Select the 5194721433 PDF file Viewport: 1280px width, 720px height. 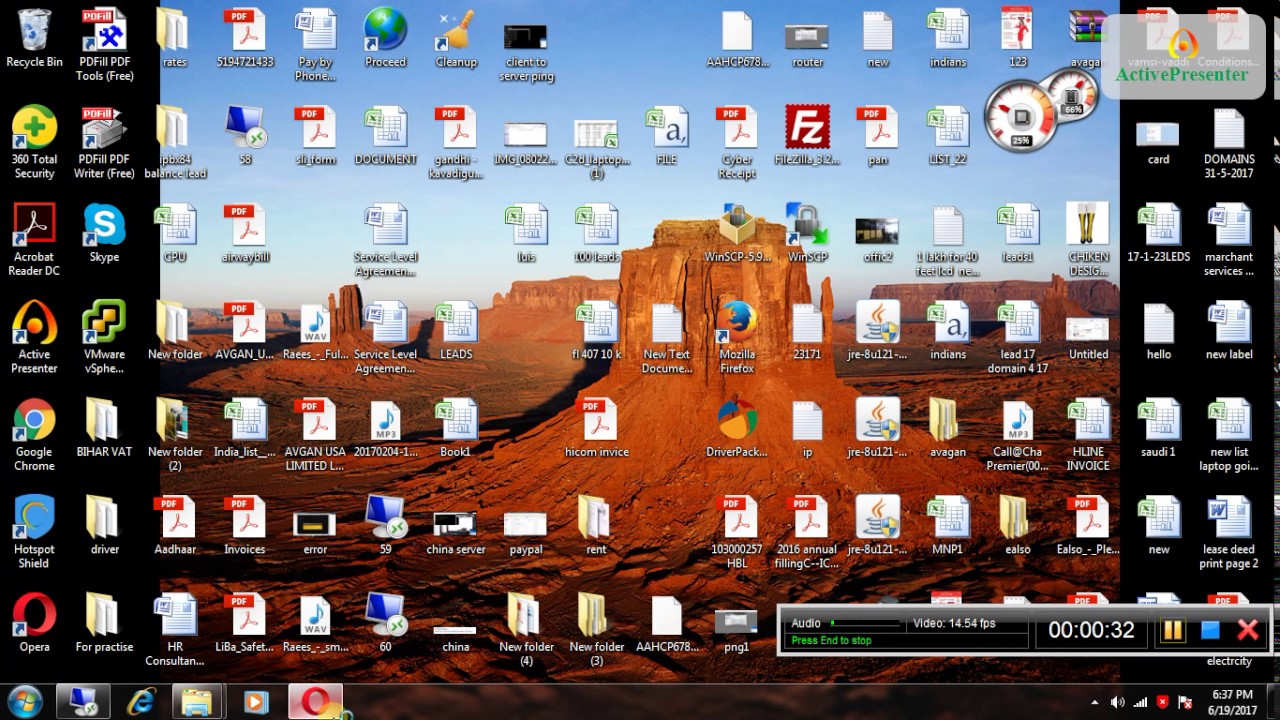pos(246,39)
